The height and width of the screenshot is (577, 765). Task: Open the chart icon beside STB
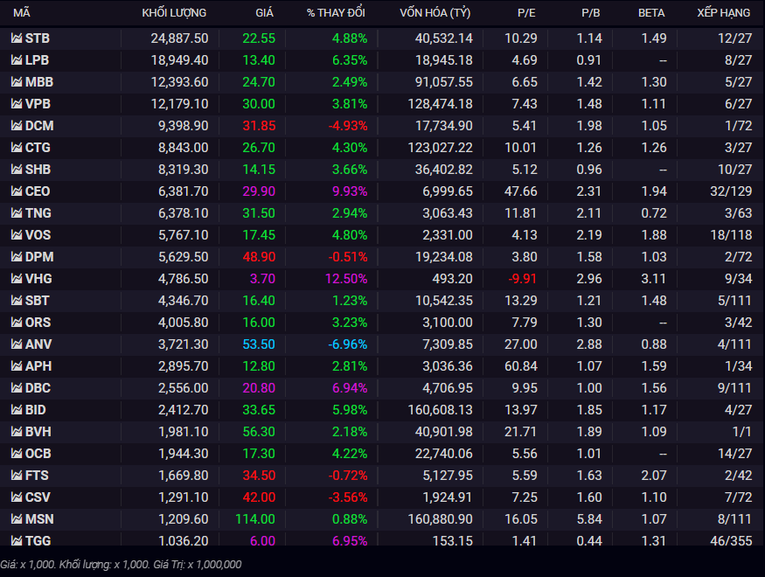click(17, 38)
